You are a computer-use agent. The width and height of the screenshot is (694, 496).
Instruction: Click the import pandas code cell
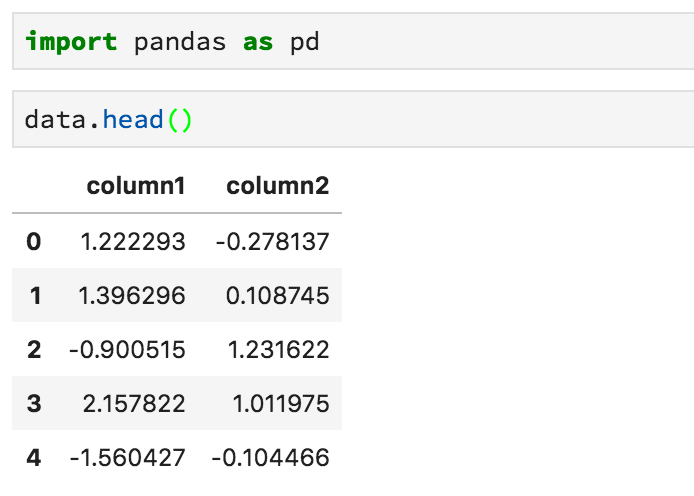pos(353,41)
